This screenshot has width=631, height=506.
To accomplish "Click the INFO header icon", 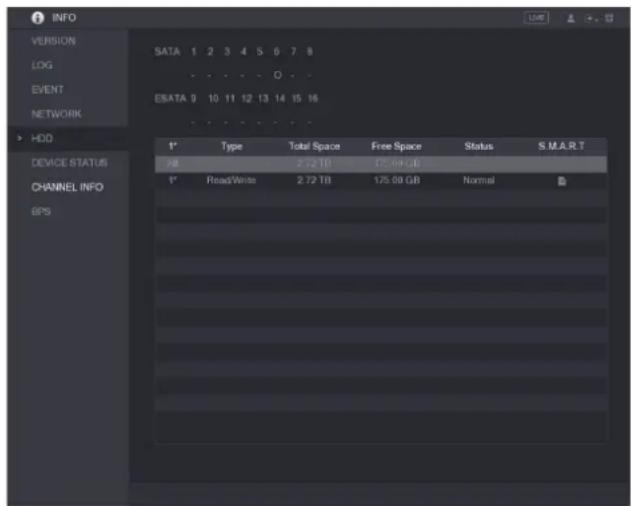I will tap(38, 18).
